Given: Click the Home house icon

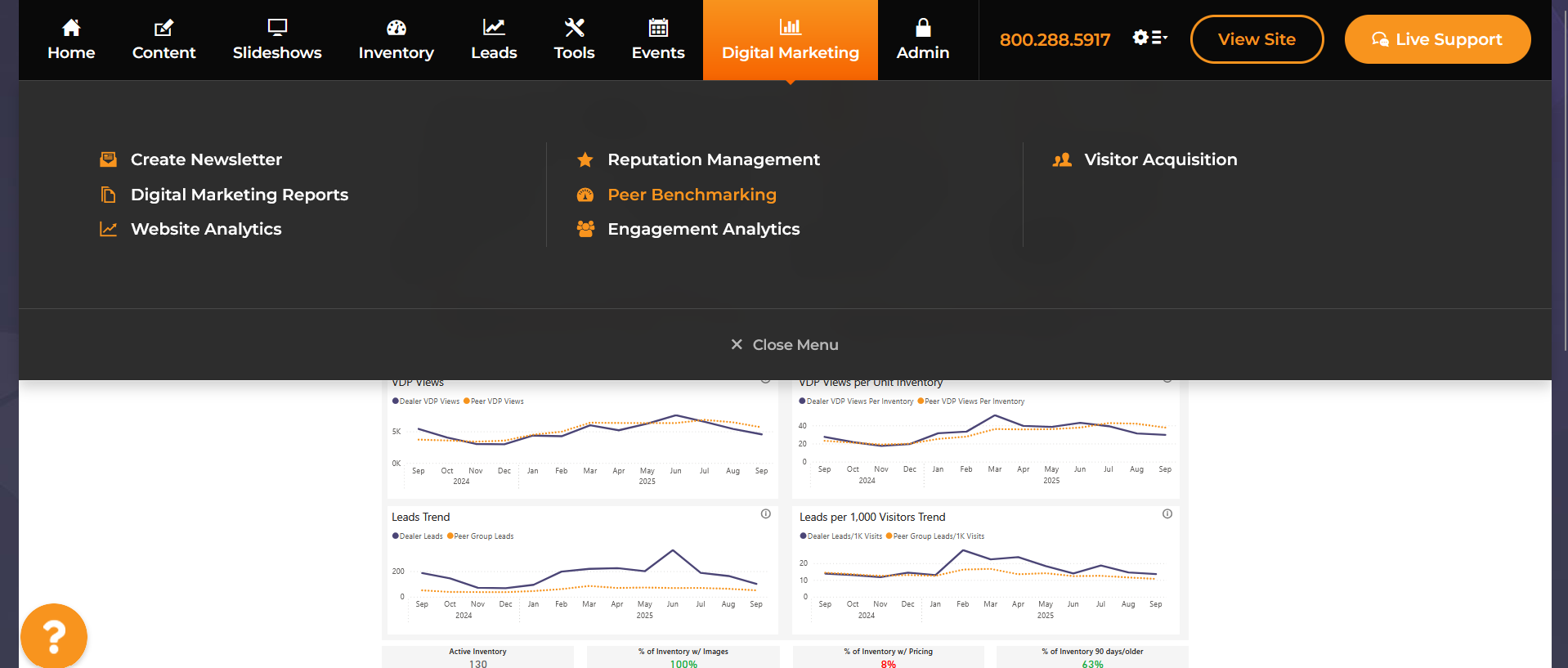Looking at the screenshot, I should [71, 28].
